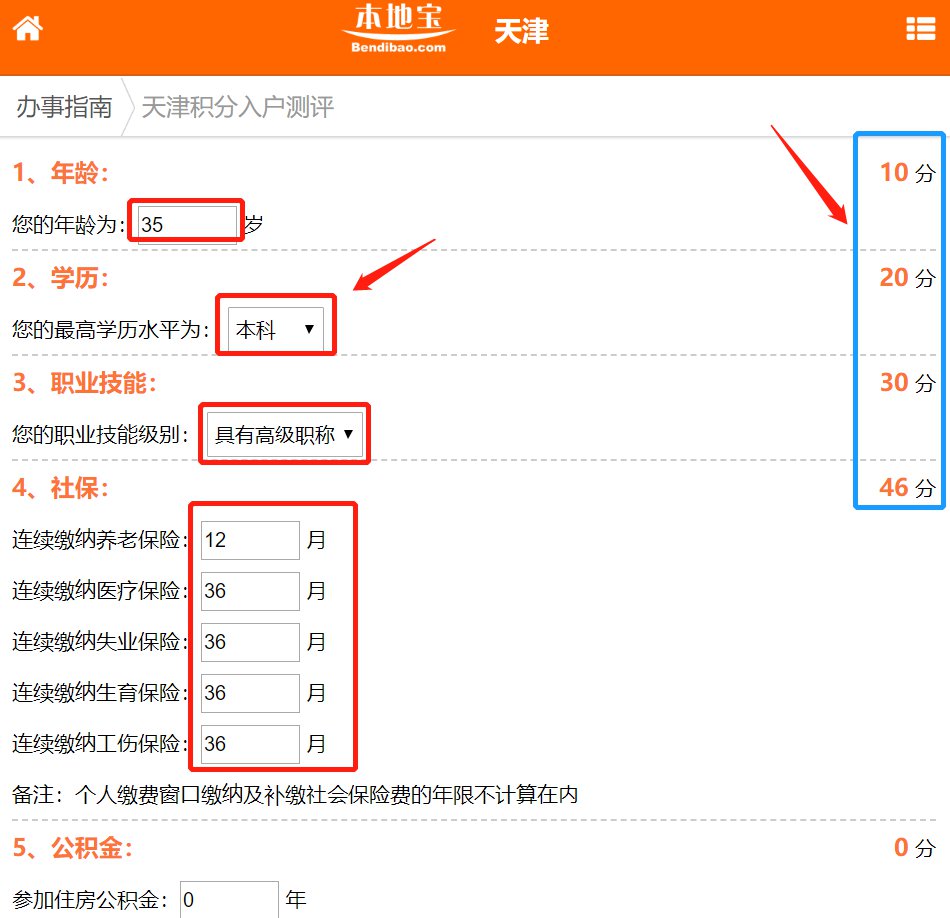The image size is (950, 918).
Task: Open the 最高学历水平 dropdown
Action: [x=276, y=329]
